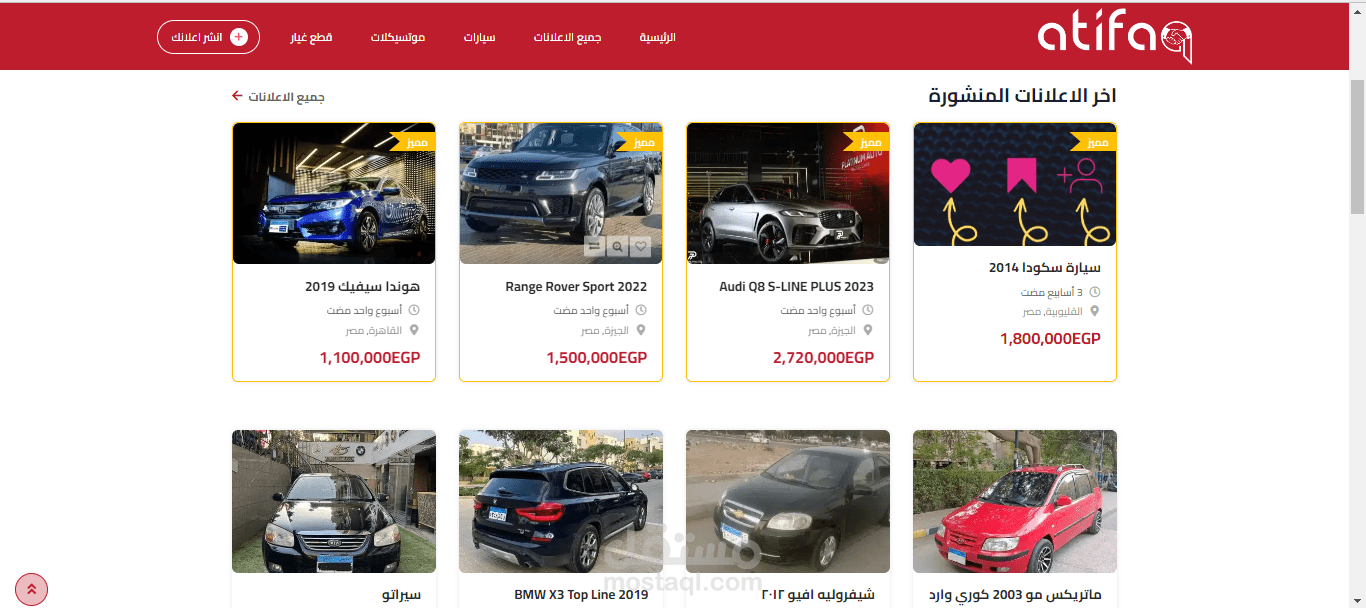Open the هوندا سيفيك 2019 listing title
This screenshot has width=1366, height=608.
pos(363,287)
